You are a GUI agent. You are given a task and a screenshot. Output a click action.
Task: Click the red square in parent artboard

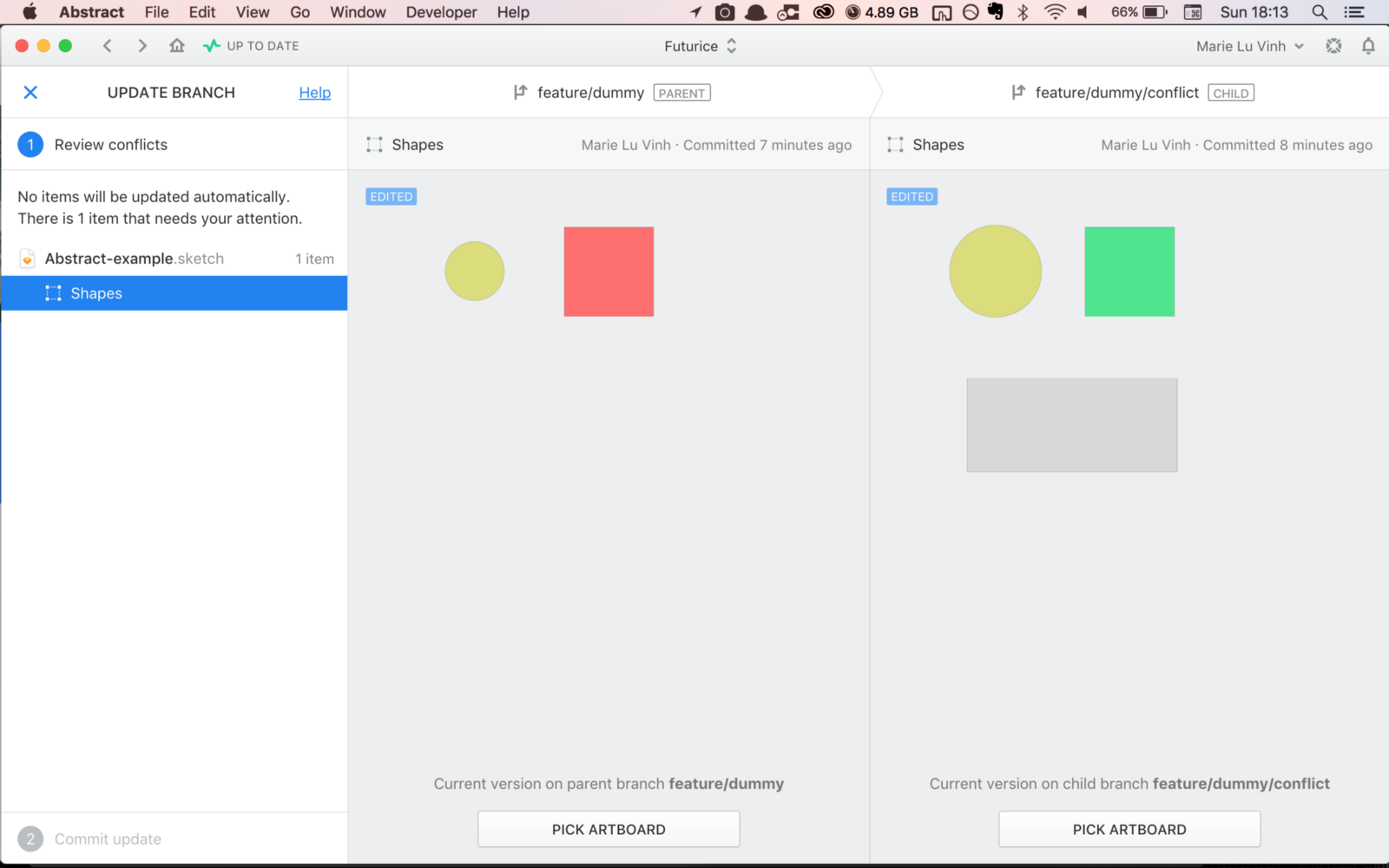point(609,272)
